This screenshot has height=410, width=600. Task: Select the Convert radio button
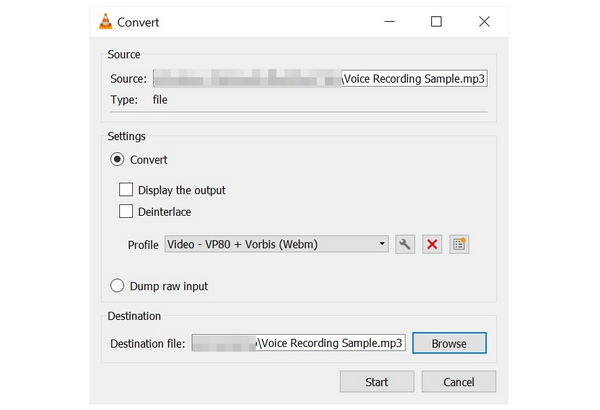tap(117, 159)
